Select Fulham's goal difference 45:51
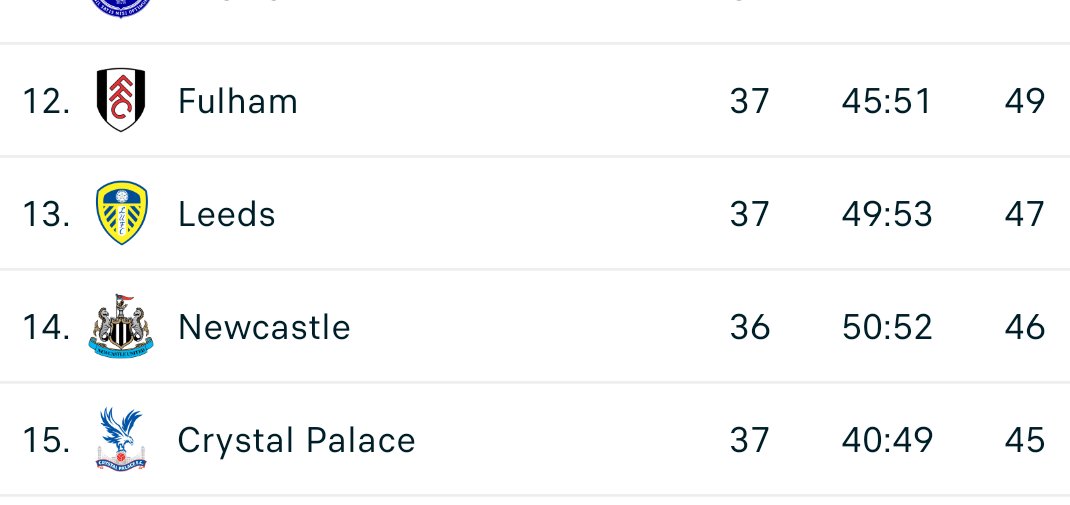The image size is (1070, 505). [x=886, y=101]
